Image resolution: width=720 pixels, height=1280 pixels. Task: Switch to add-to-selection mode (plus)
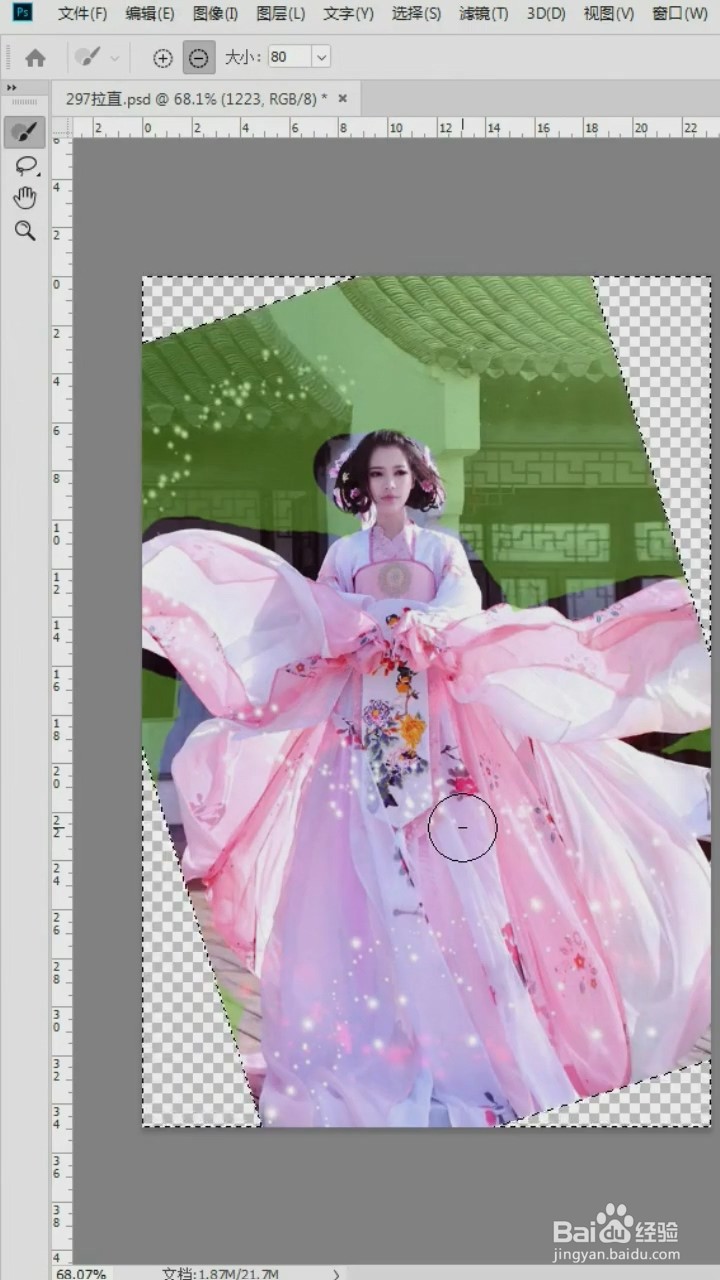162,58
